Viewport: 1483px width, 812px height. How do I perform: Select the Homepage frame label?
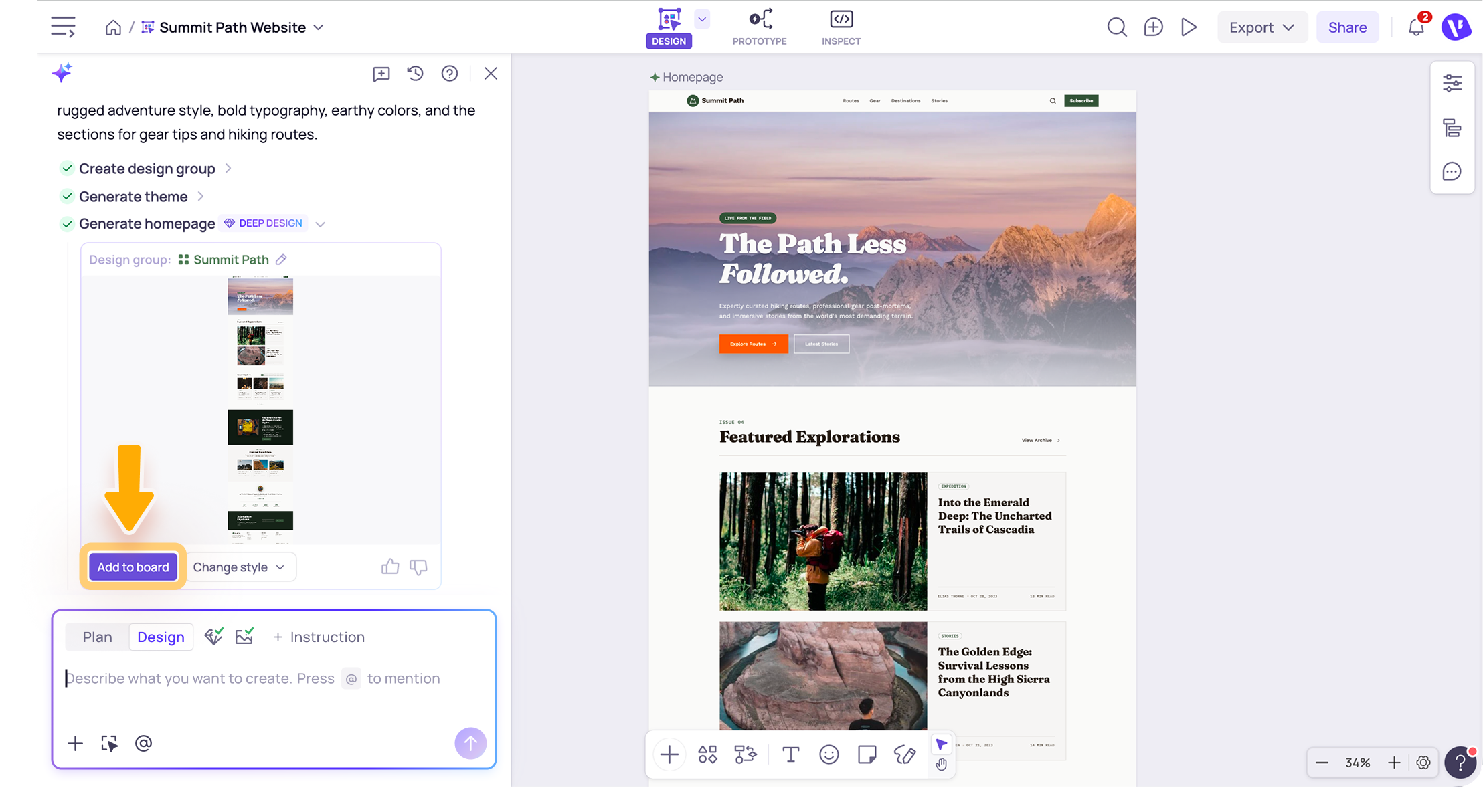687,77
